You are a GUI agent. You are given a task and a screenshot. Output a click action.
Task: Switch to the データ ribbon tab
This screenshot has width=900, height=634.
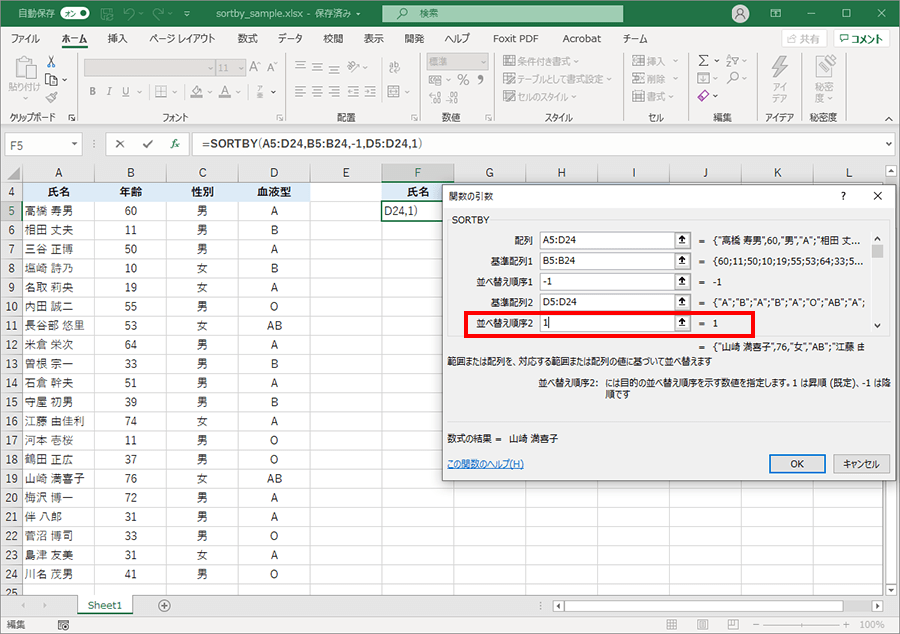coord(290,38)
